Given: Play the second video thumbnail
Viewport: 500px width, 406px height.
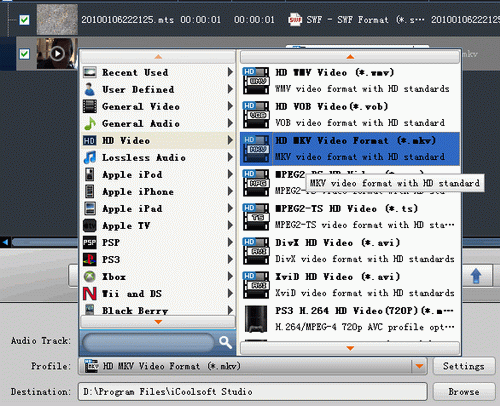Looking at the screenshot, I should coord(57,54).
